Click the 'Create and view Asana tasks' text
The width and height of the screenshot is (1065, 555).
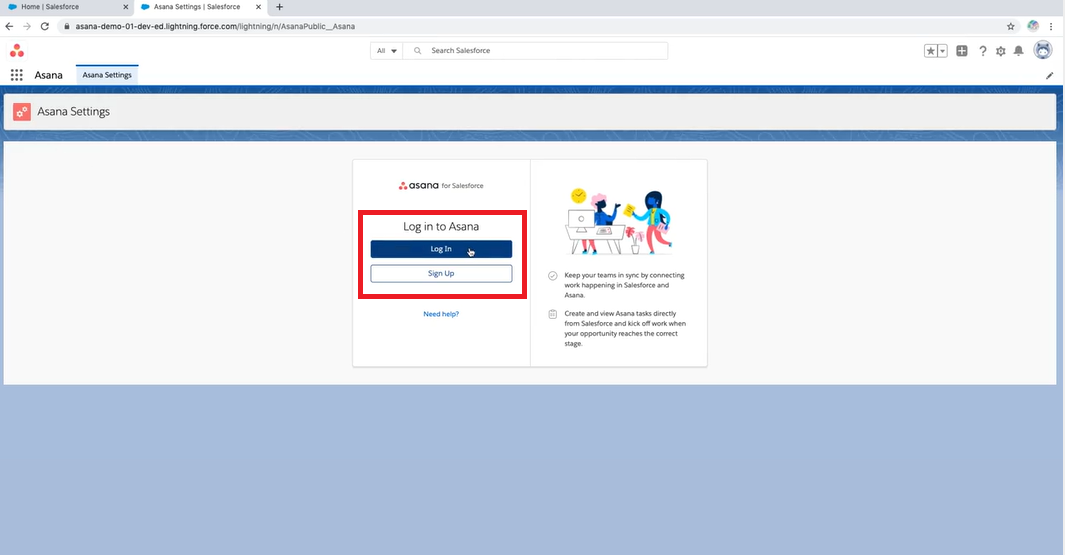tap(625, 328)
